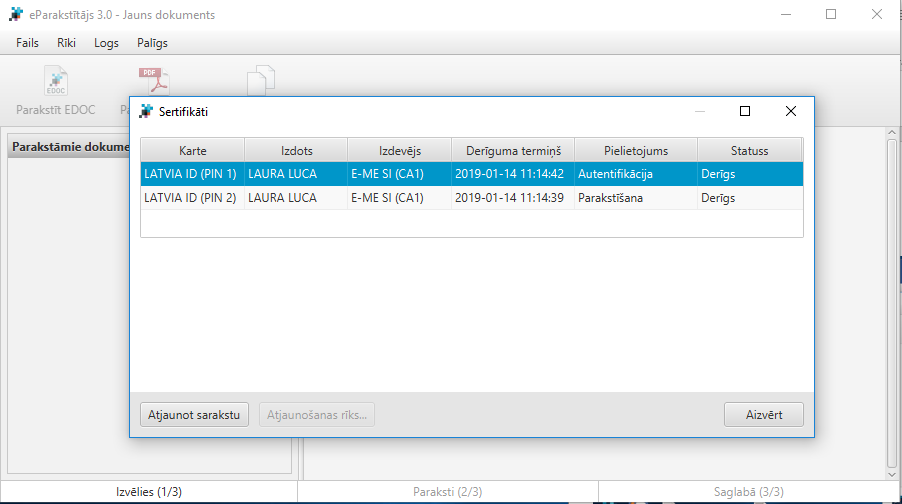Screen dimensions: 902x504
Task: Click the Parakstīt EDOC toolbar icon
Action: click(x=56, y=82)
